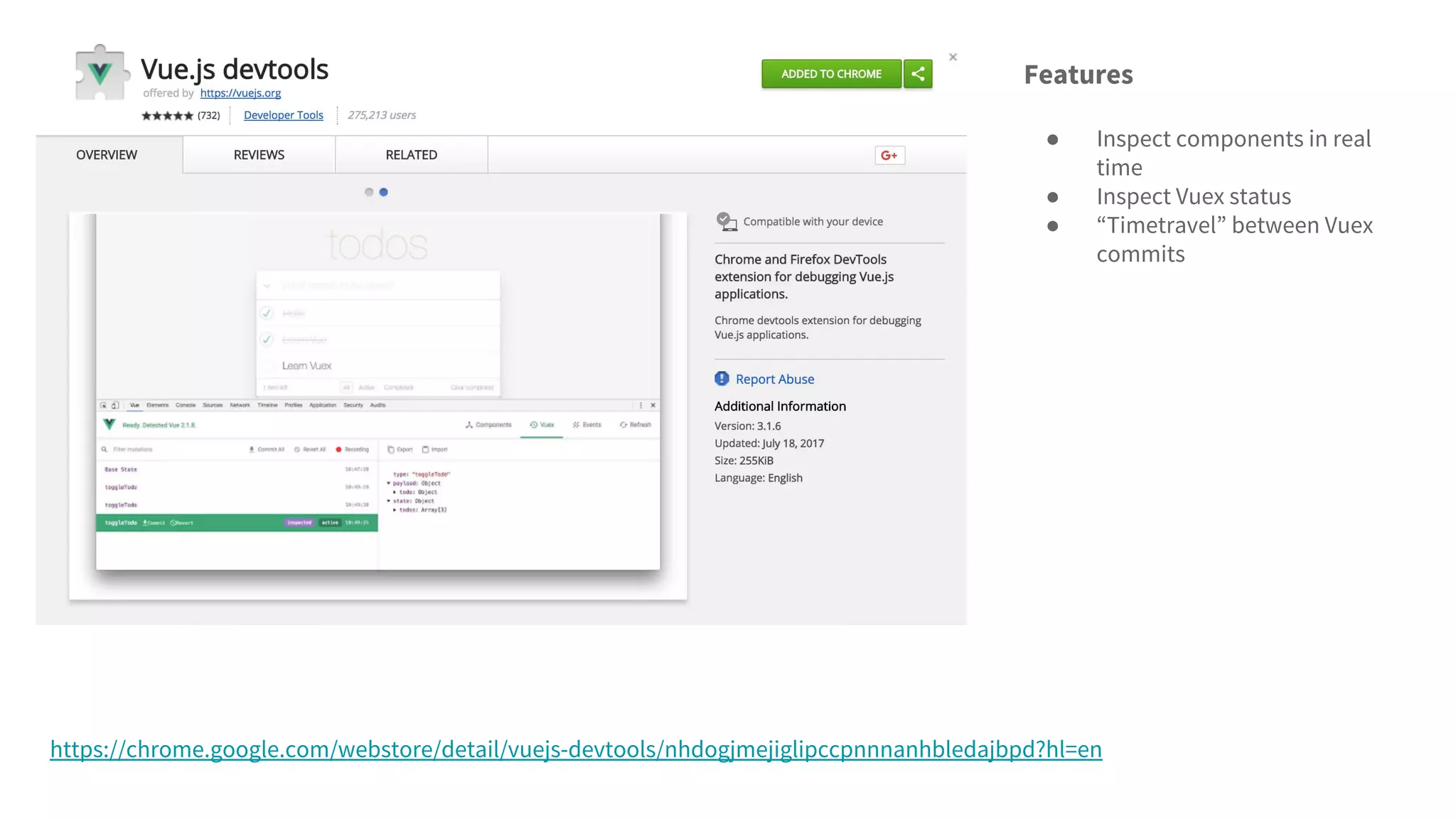Open the chrome webstore vuejs-devtools URL link
1456x819 pixels.
(575, 749)
